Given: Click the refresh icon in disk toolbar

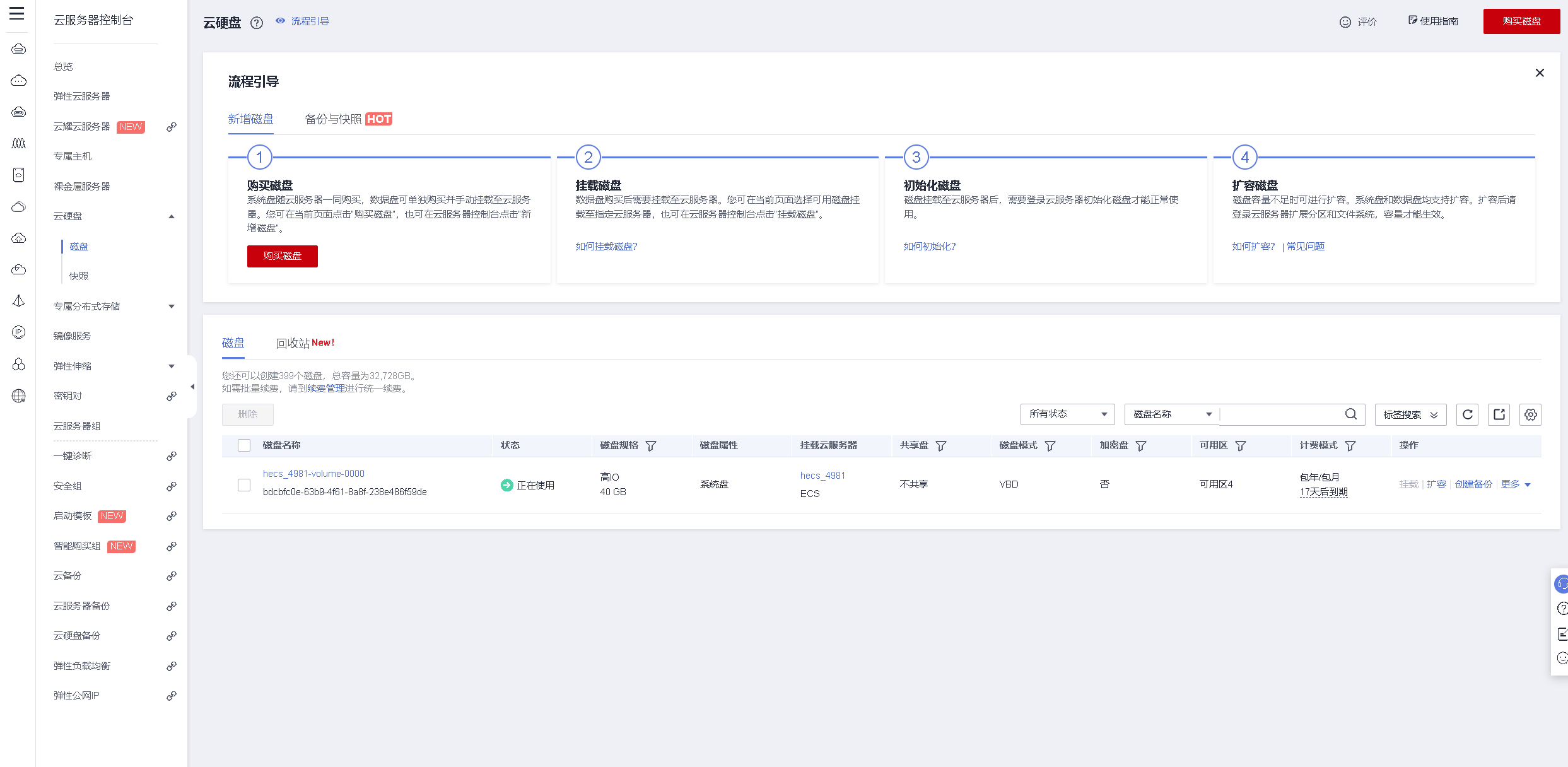Looking at the screenshot, I should pyautogui.click(x=1467, y=414).
